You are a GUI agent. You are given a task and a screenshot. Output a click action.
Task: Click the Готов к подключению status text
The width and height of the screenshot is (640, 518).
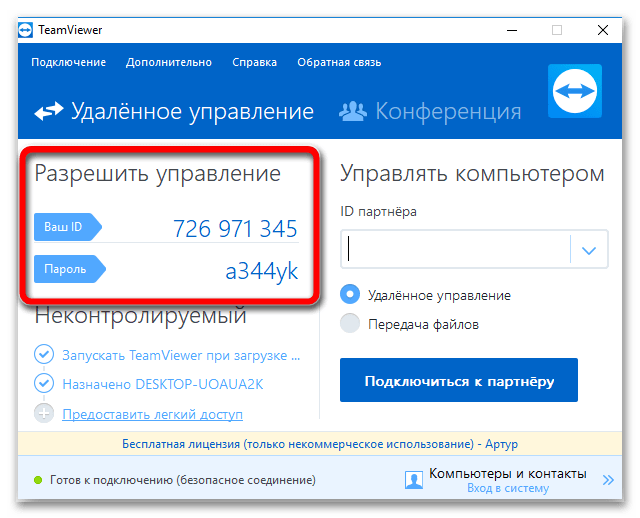pos(183,480)
